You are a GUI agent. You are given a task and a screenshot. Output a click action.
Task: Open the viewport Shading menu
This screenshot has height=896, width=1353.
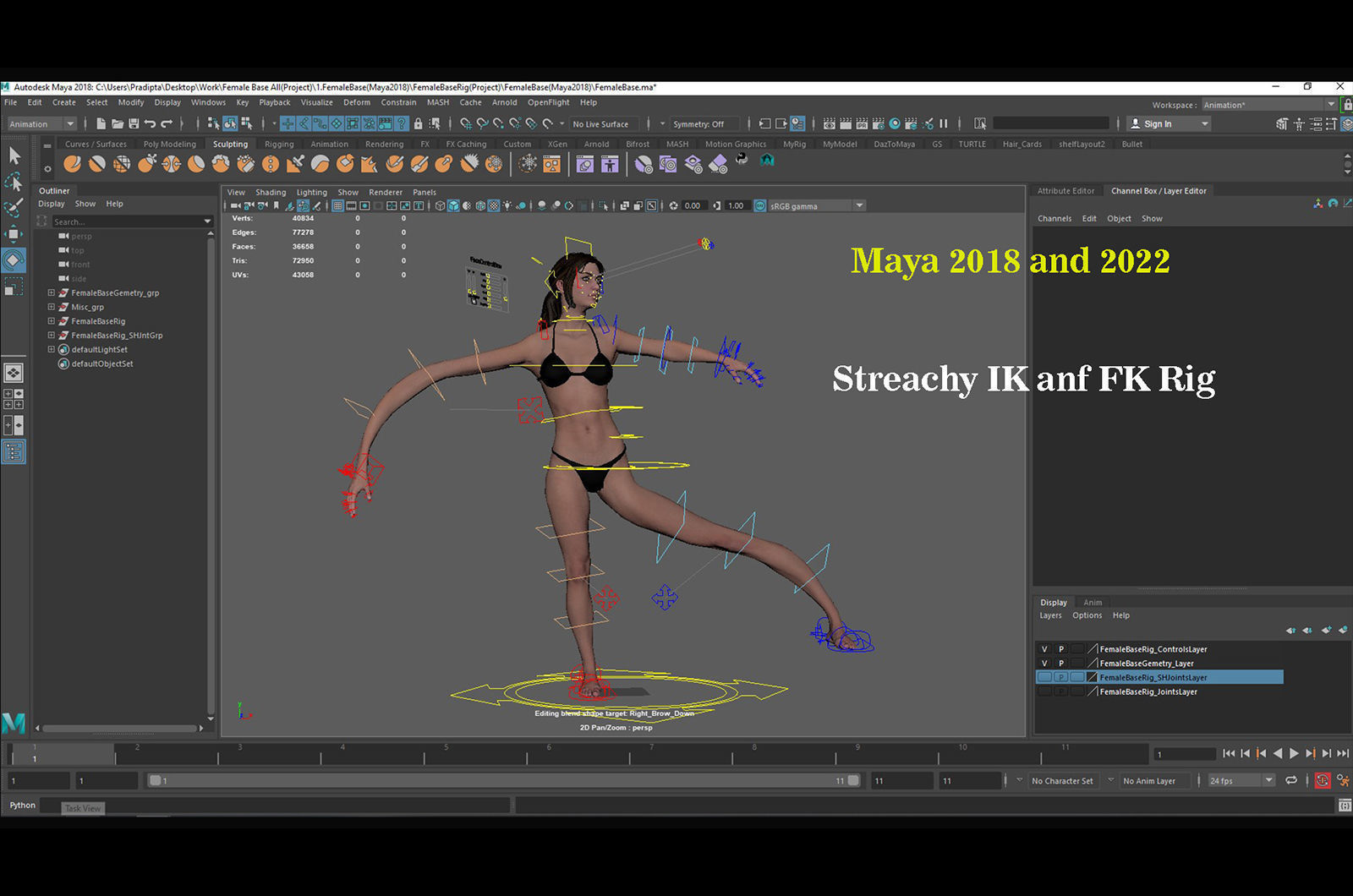coord(271,192)
